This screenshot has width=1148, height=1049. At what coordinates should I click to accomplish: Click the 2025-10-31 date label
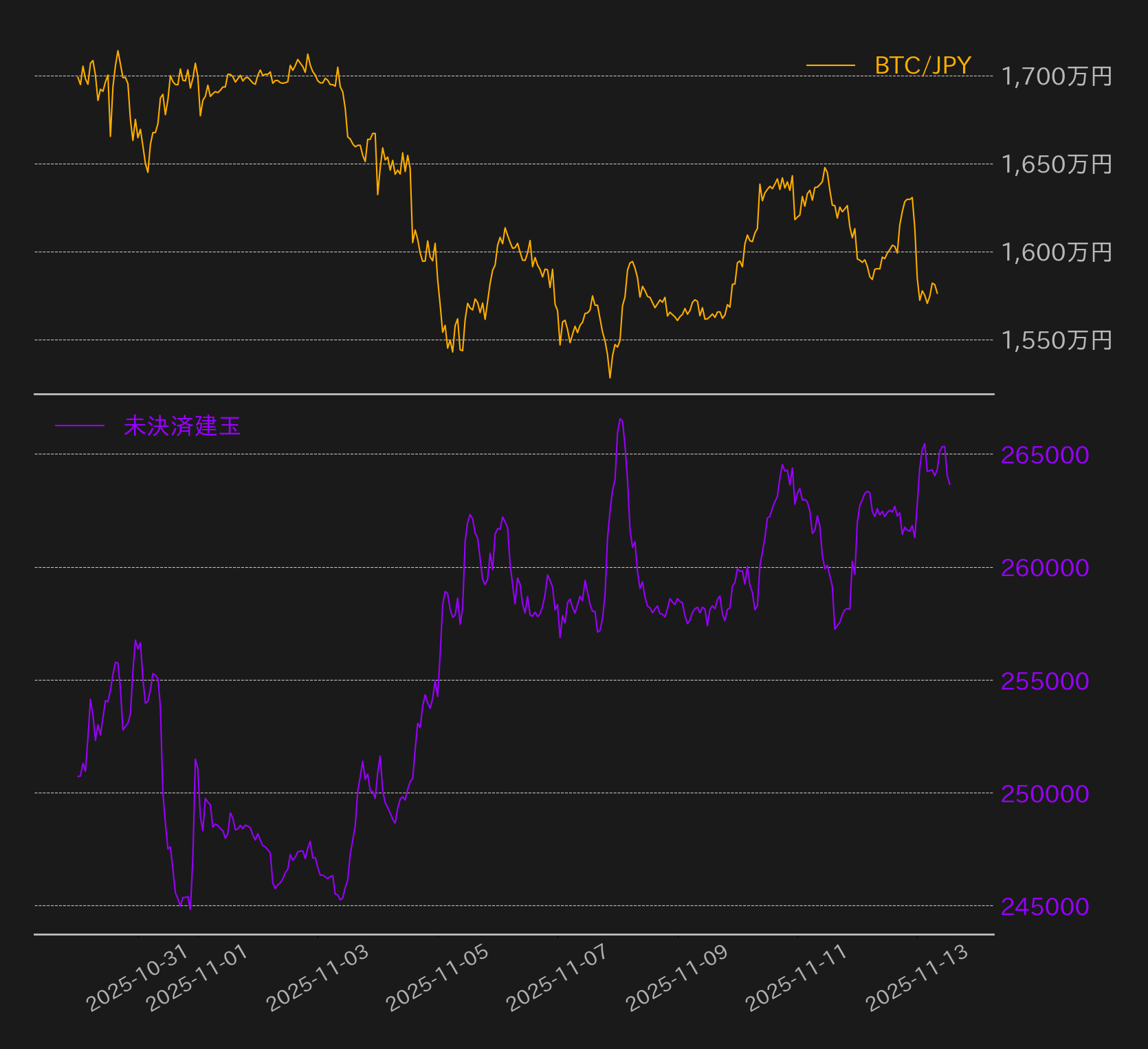click(137, 978)
